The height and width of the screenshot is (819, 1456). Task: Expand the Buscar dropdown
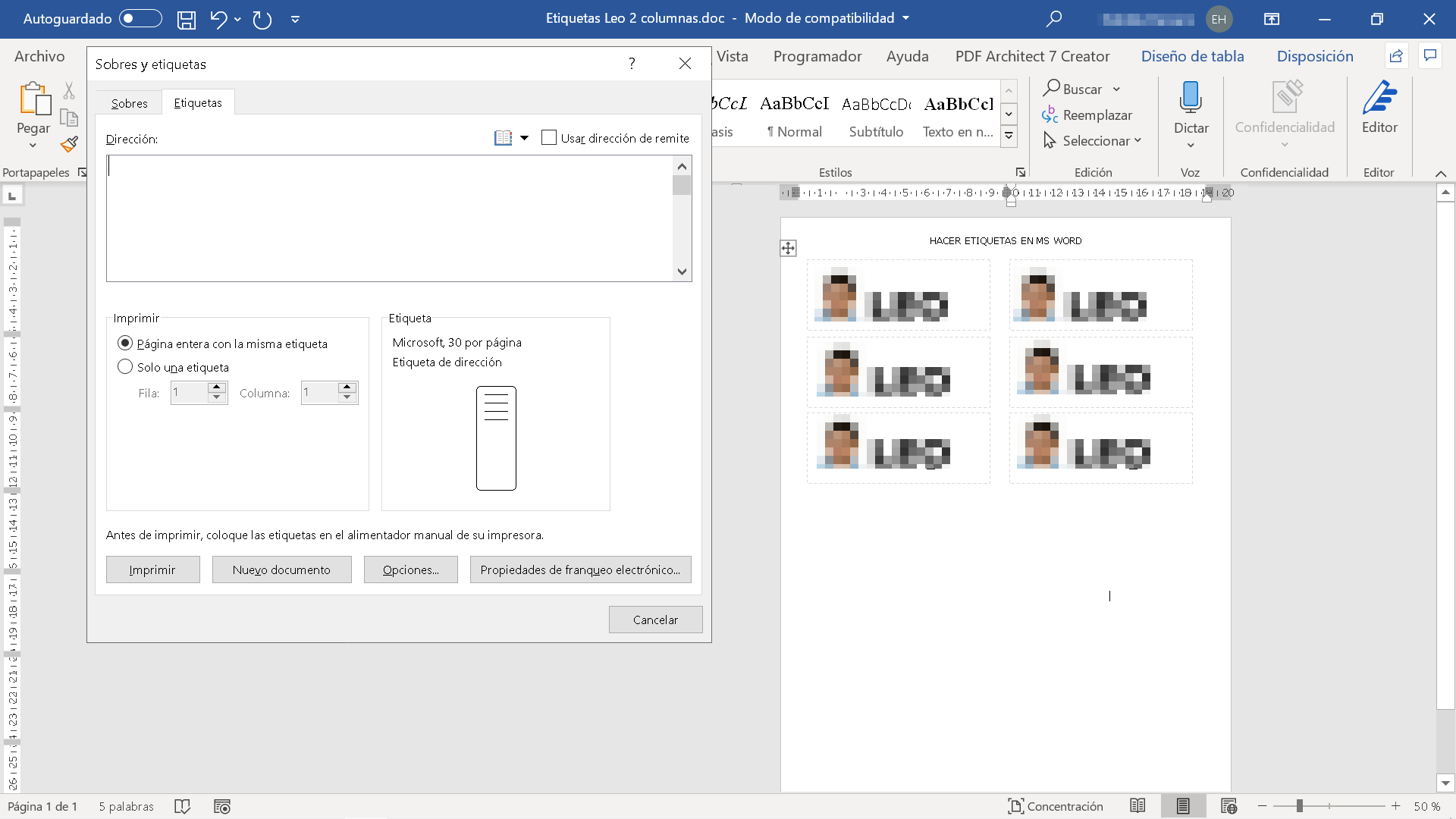coord(1116,89)
